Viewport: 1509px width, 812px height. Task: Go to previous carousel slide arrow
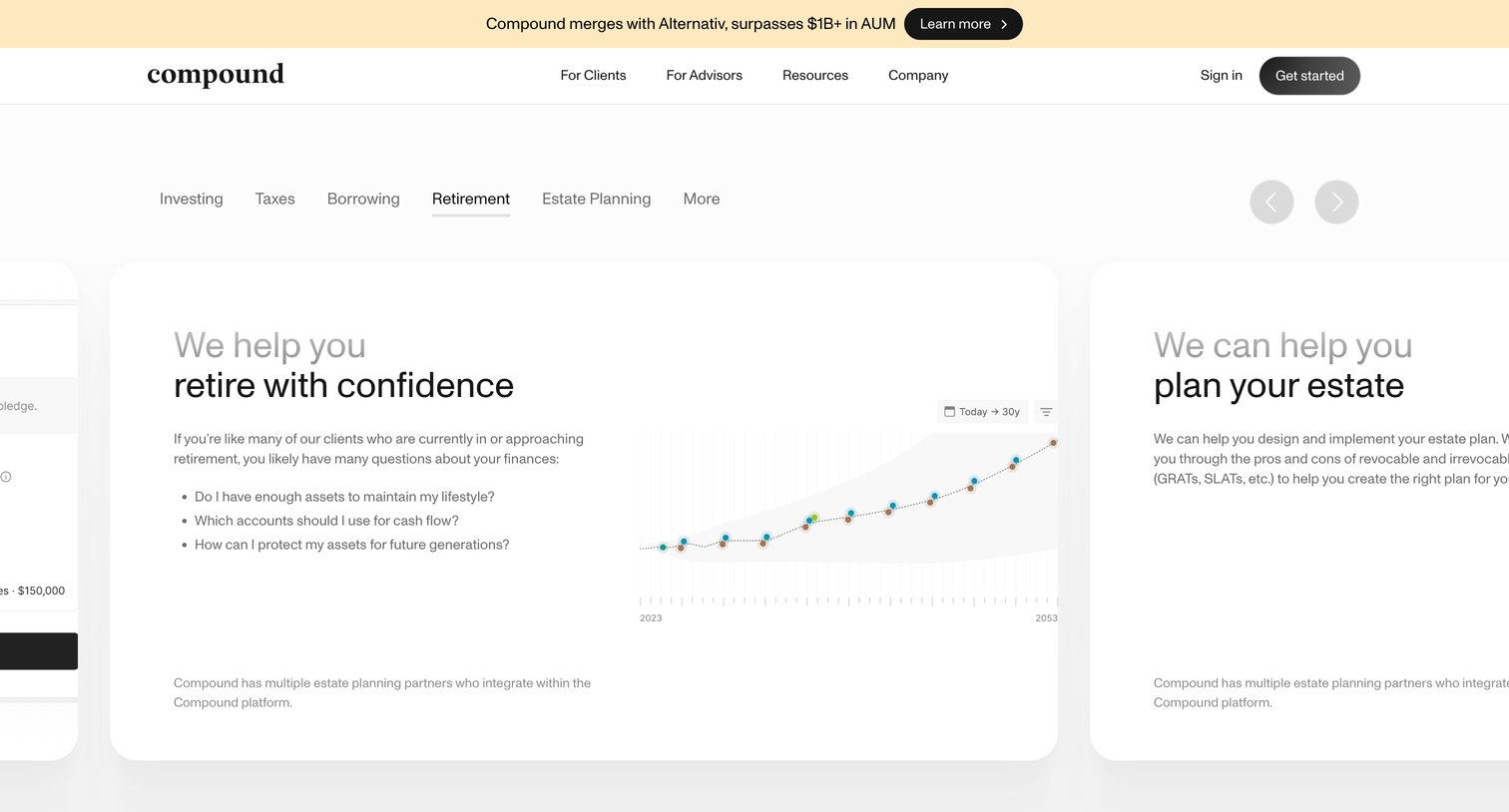(1271, 203)
